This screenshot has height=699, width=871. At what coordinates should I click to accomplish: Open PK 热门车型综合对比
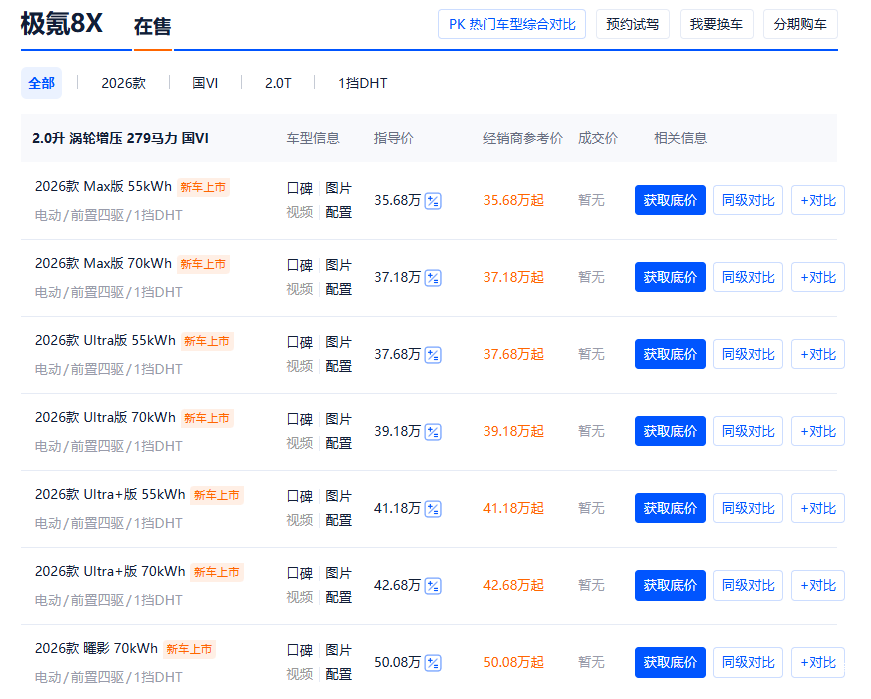[512, 24]
